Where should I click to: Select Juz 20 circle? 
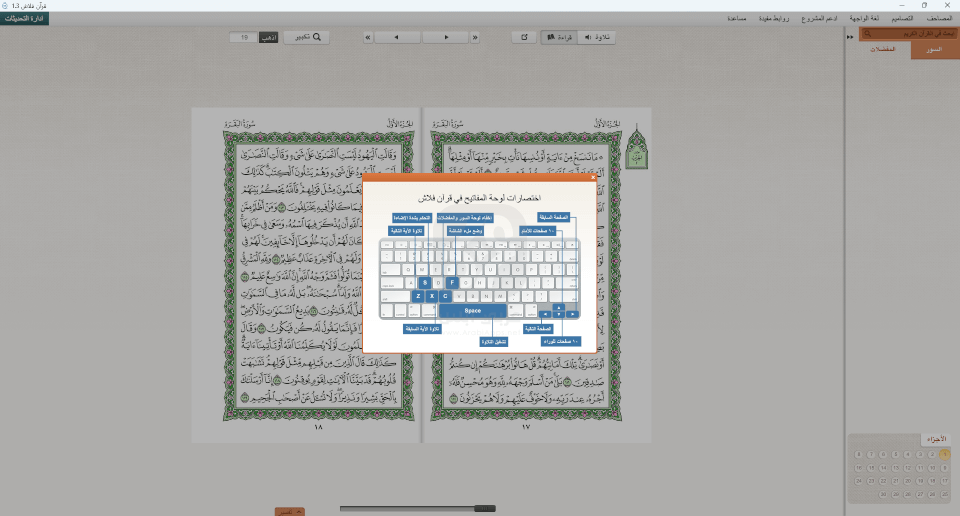pyautogui.click(x=907, y=481)
